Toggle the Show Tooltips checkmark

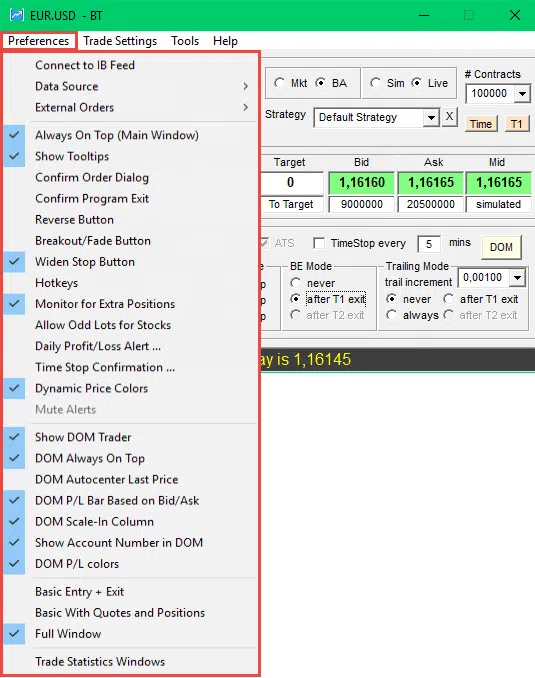[14, 156]
